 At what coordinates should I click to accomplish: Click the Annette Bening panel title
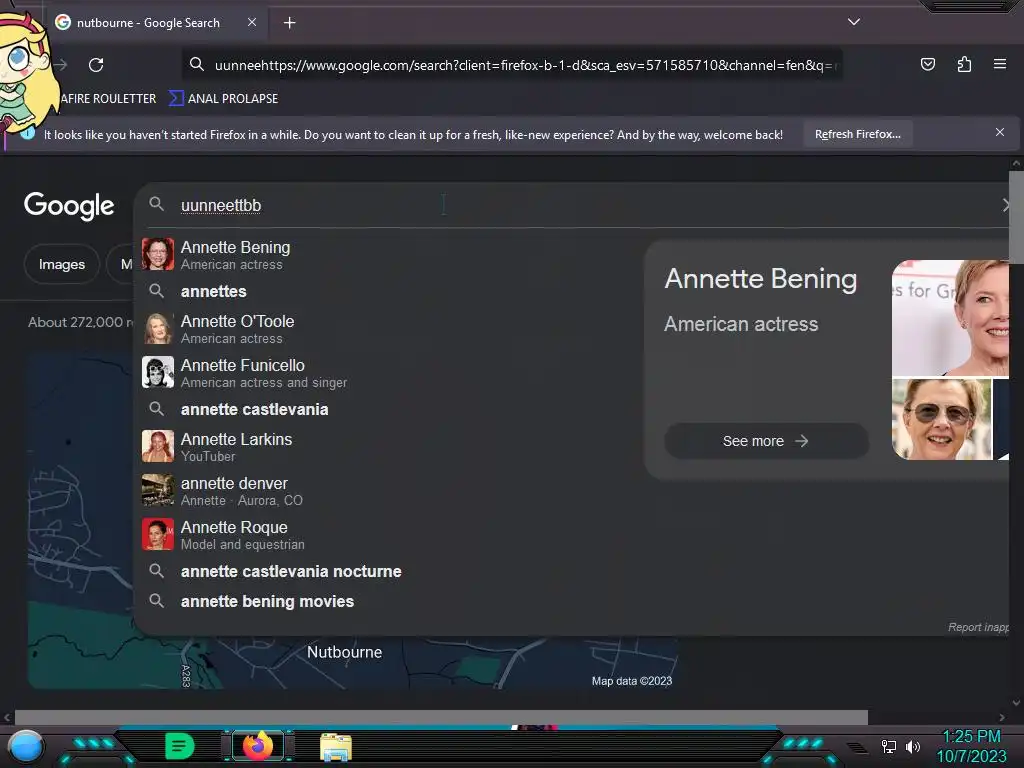pyautogui.click(x=760, y=279)
